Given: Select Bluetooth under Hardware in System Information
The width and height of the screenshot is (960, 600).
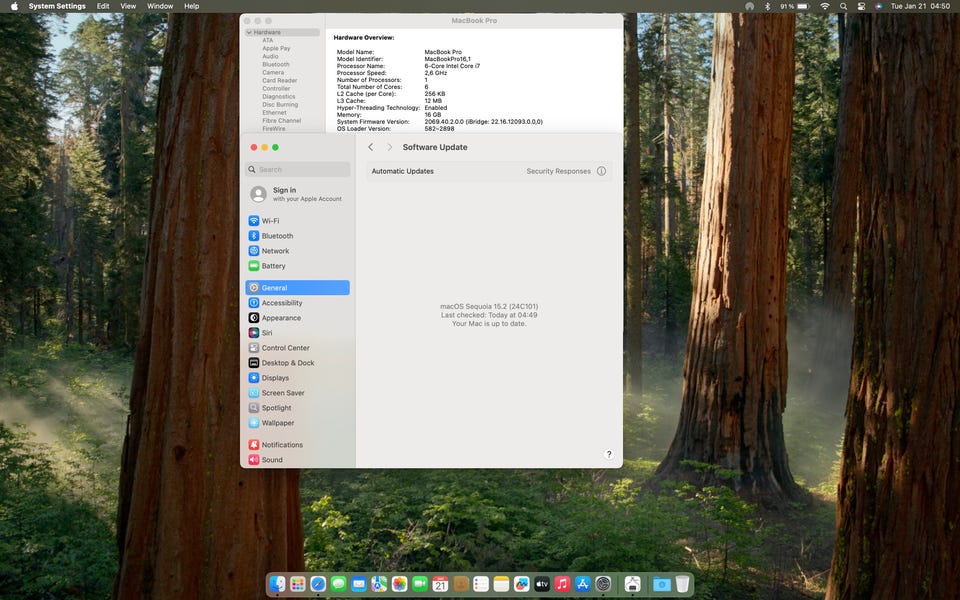Looking at the screenshot, I should [276, 64].
